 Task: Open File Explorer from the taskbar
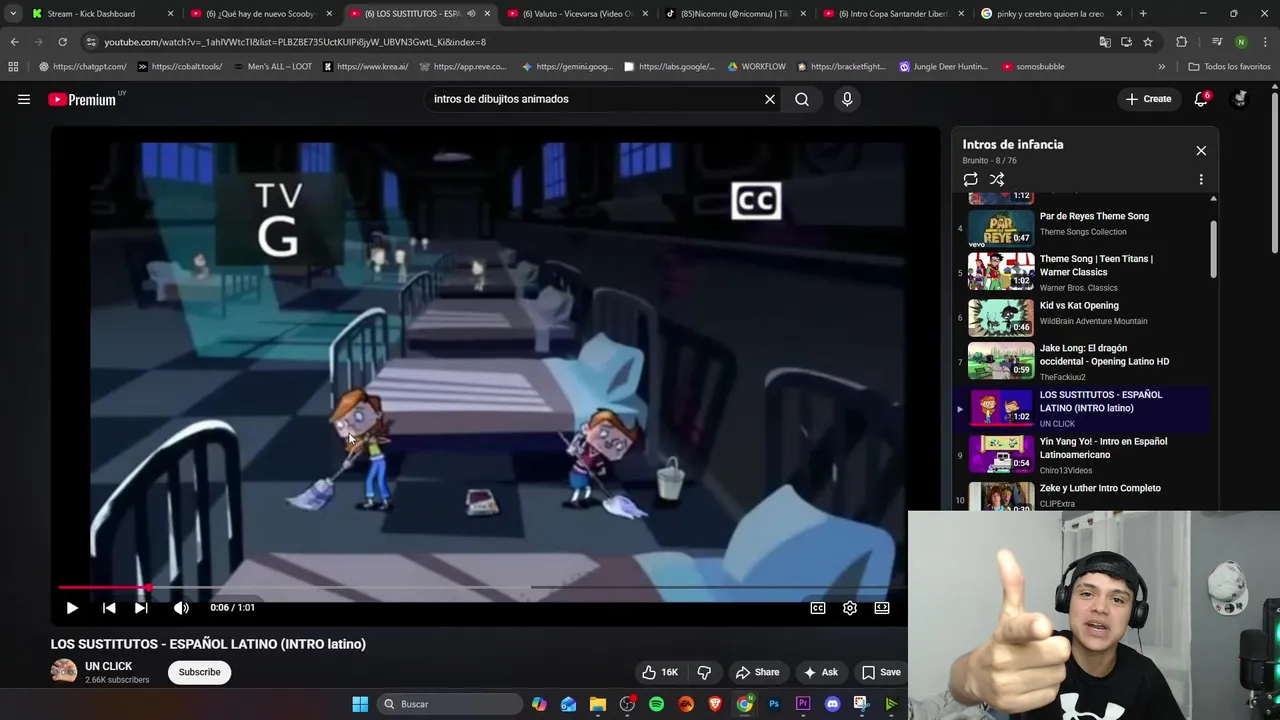[x=598, y=704]
